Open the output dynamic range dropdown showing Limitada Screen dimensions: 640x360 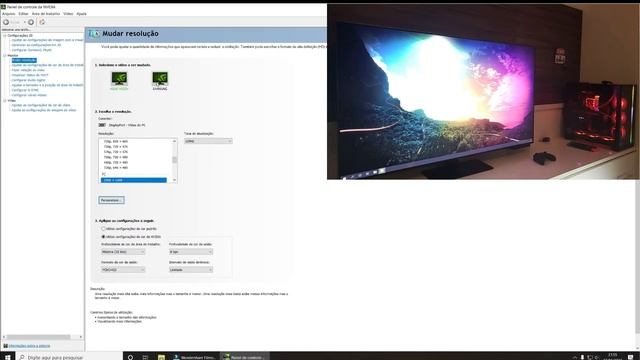coord(191,270)
